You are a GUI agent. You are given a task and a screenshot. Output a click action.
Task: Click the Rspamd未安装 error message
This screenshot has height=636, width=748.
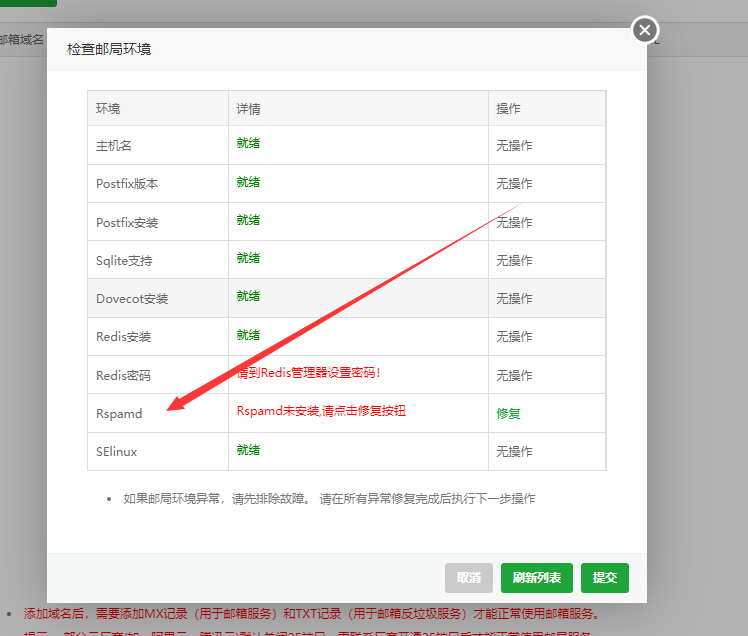[x=321, y=411]
